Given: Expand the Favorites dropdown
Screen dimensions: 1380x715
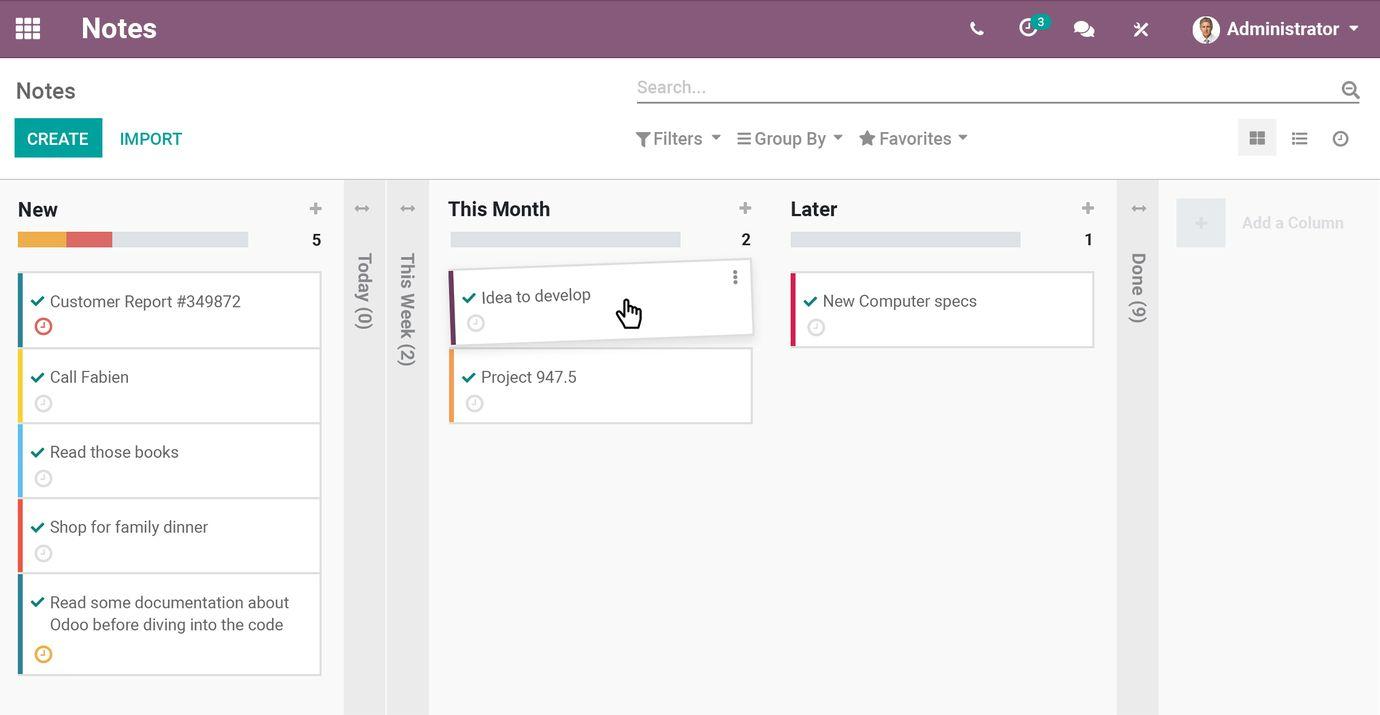Looking at the screenshot, I should click(x=914, y=139).
